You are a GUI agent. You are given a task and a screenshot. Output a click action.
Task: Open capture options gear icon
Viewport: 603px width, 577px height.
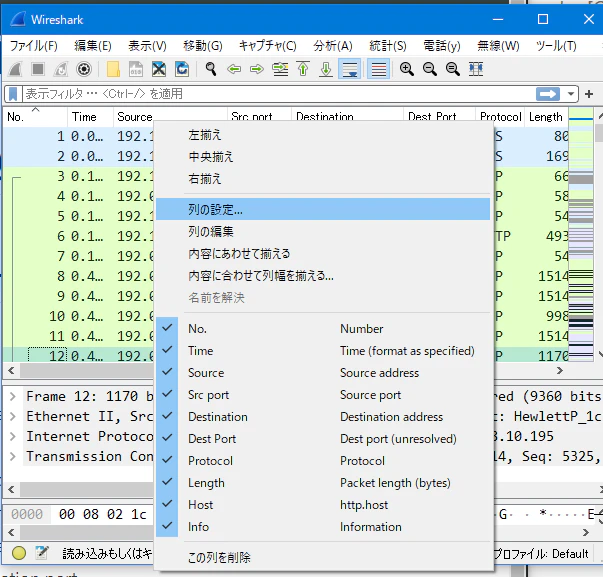pos(84,69)
